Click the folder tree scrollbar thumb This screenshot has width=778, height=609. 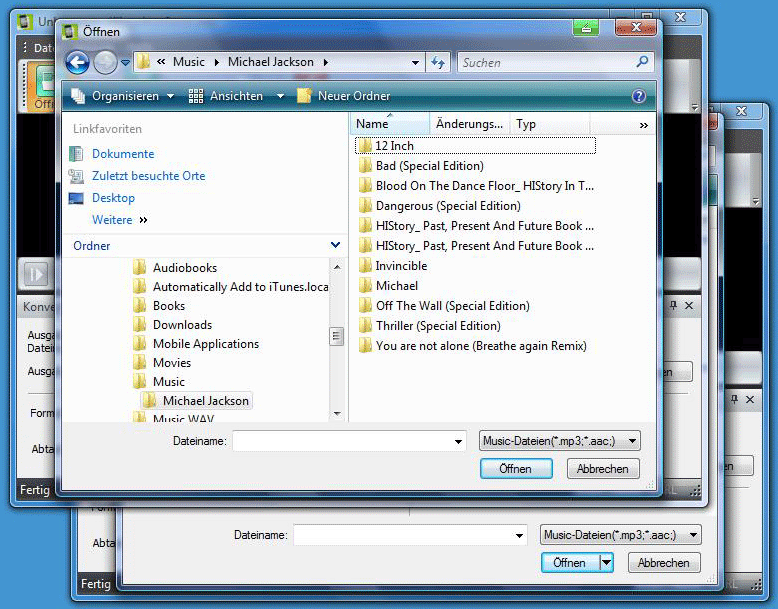click(336, 336)
